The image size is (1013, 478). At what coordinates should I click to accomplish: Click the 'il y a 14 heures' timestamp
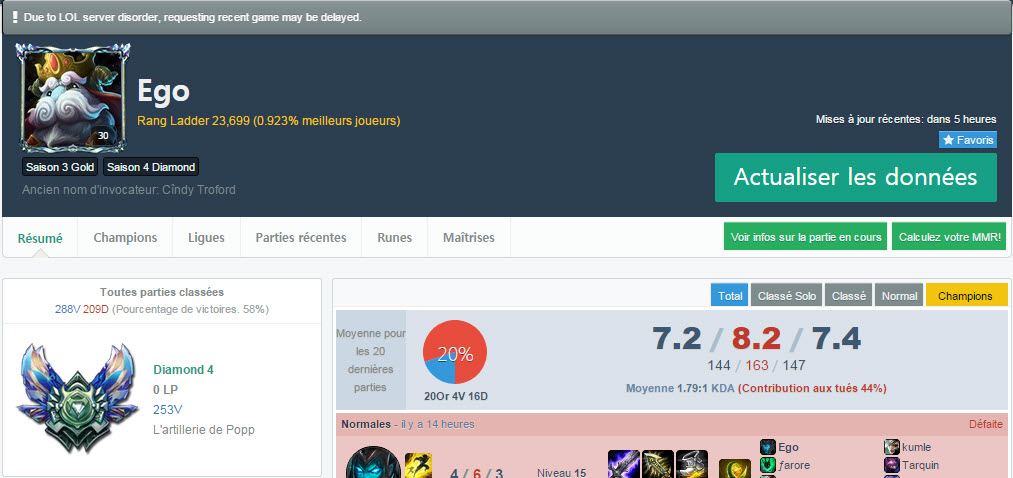coord(438,424)
